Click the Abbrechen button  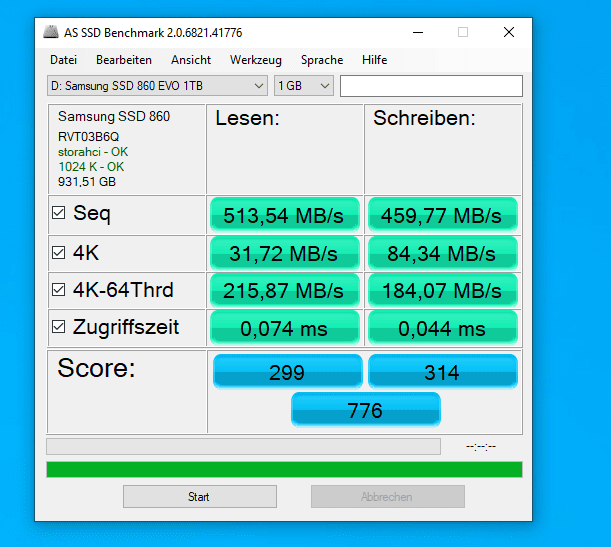pos(388,496)
